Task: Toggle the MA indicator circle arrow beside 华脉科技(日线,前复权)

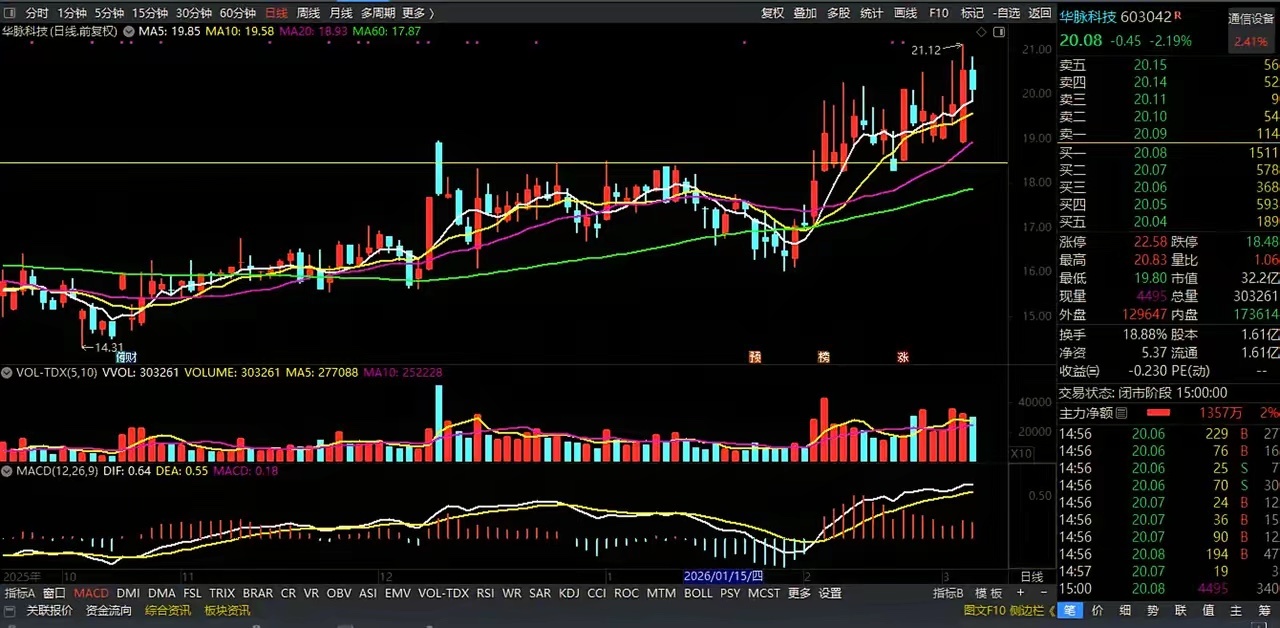Action: tap(128, 31)
